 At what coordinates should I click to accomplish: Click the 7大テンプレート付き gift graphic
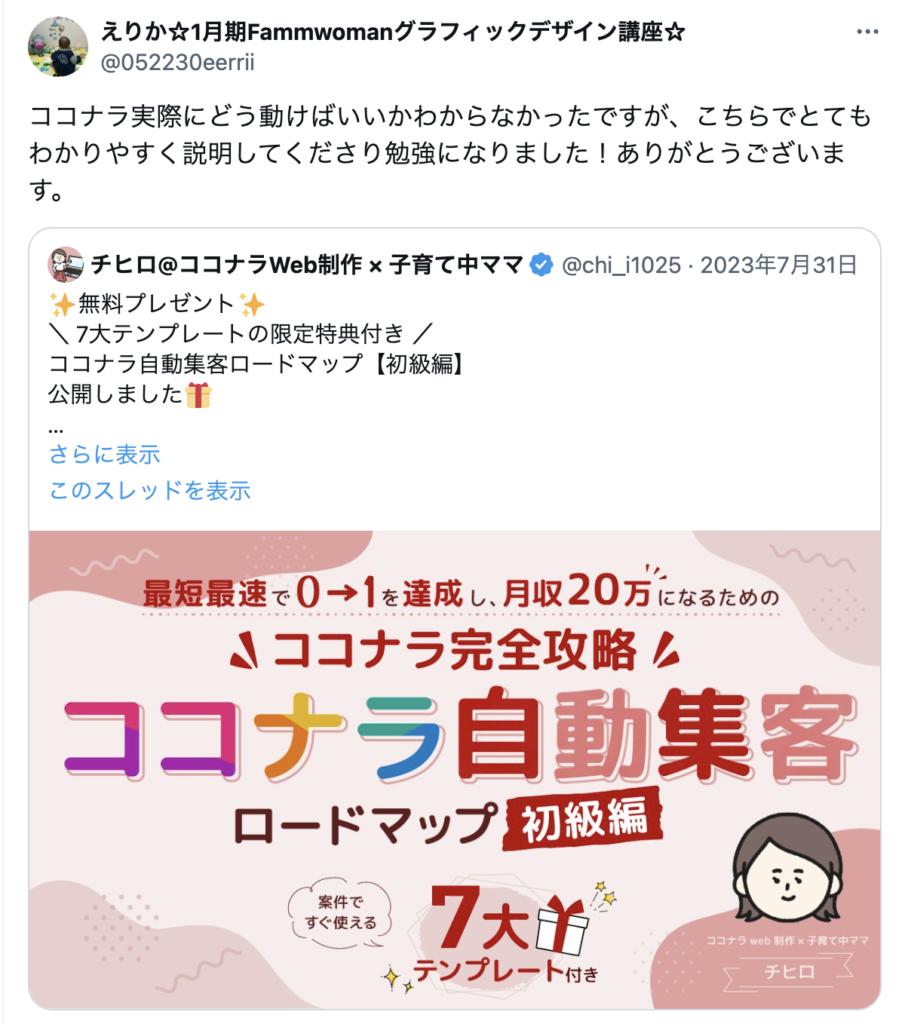[506, 934]
